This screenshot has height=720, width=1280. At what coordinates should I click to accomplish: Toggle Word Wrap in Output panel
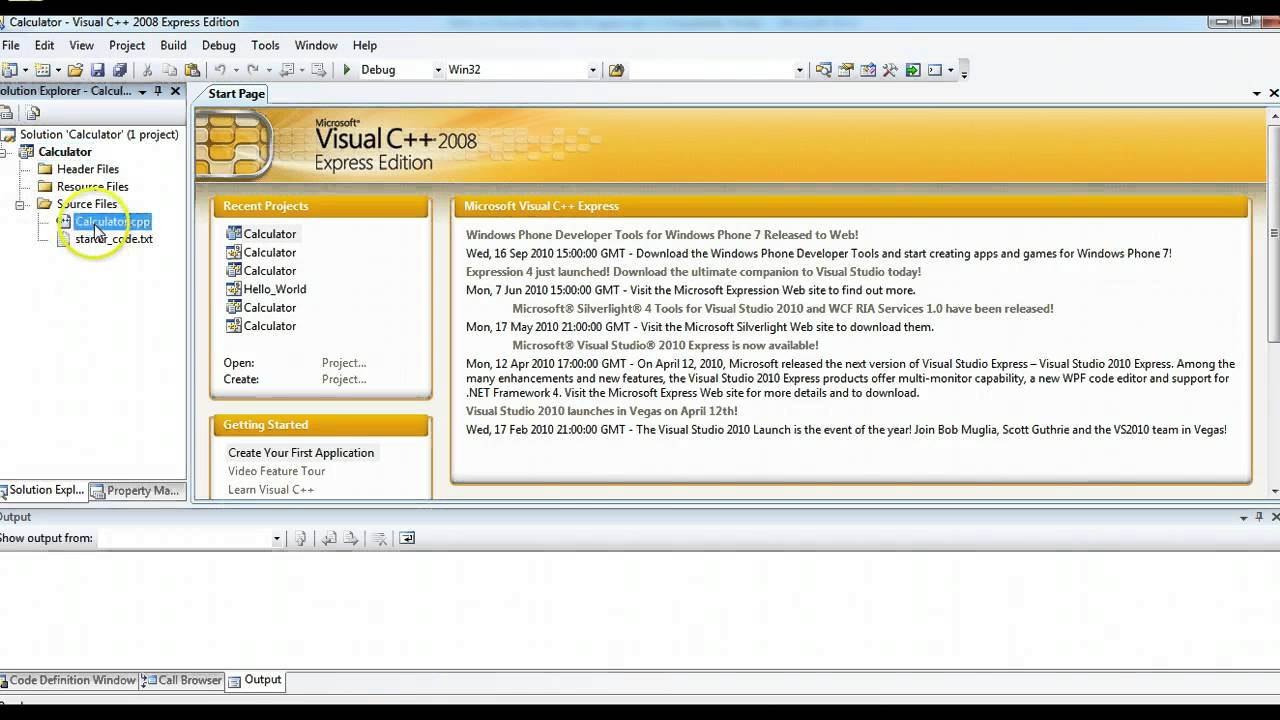pyautogui.click(x=407, y=538)
